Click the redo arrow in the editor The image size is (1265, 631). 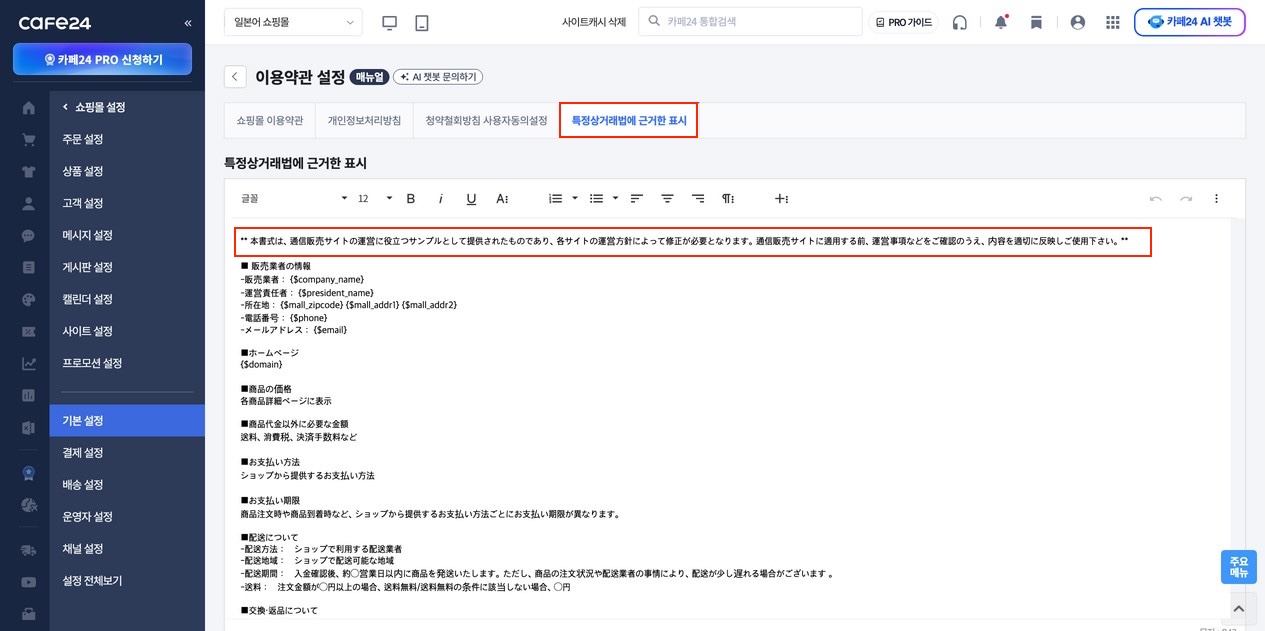1186,199
